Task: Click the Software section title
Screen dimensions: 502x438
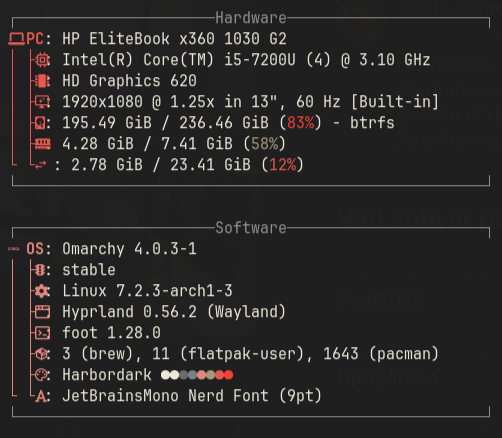Action: coord(251,228)
